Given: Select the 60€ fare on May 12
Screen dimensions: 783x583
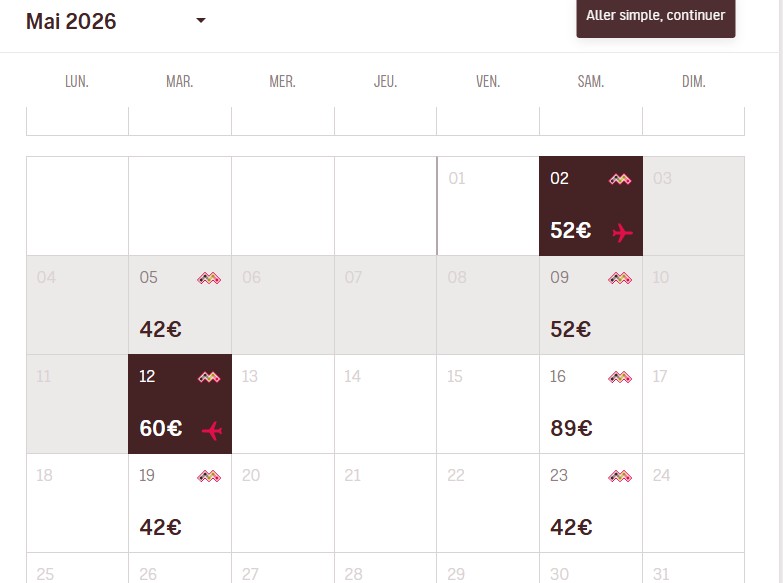Looking at the screenshot, I should tap(161, 429).
